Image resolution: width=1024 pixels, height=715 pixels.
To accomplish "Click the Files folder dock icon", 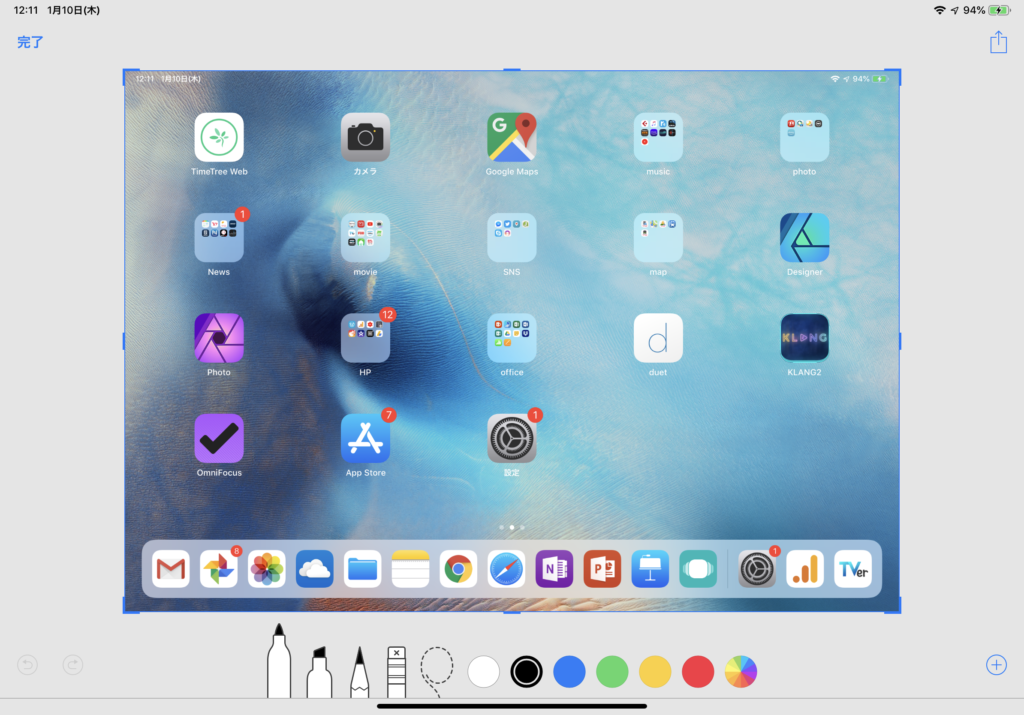I will (x=362, y=569).
